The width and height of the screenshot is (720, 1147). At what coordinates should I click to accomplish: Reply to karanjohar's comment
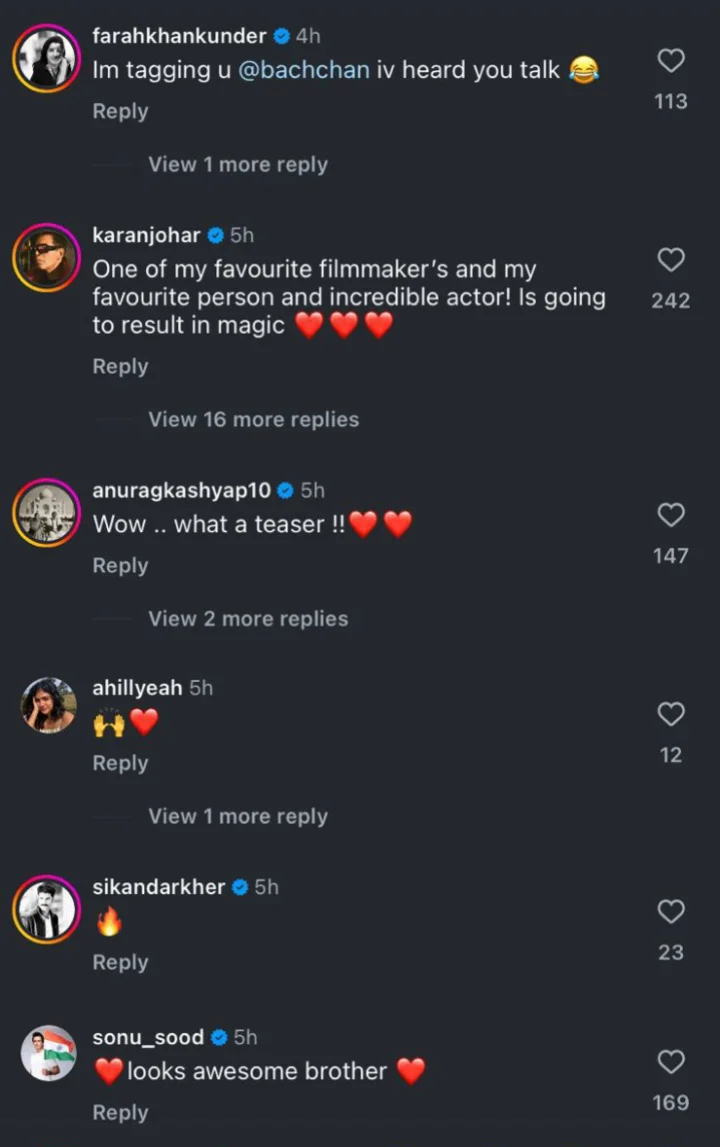pyautogui.click(x=120, y=367)
